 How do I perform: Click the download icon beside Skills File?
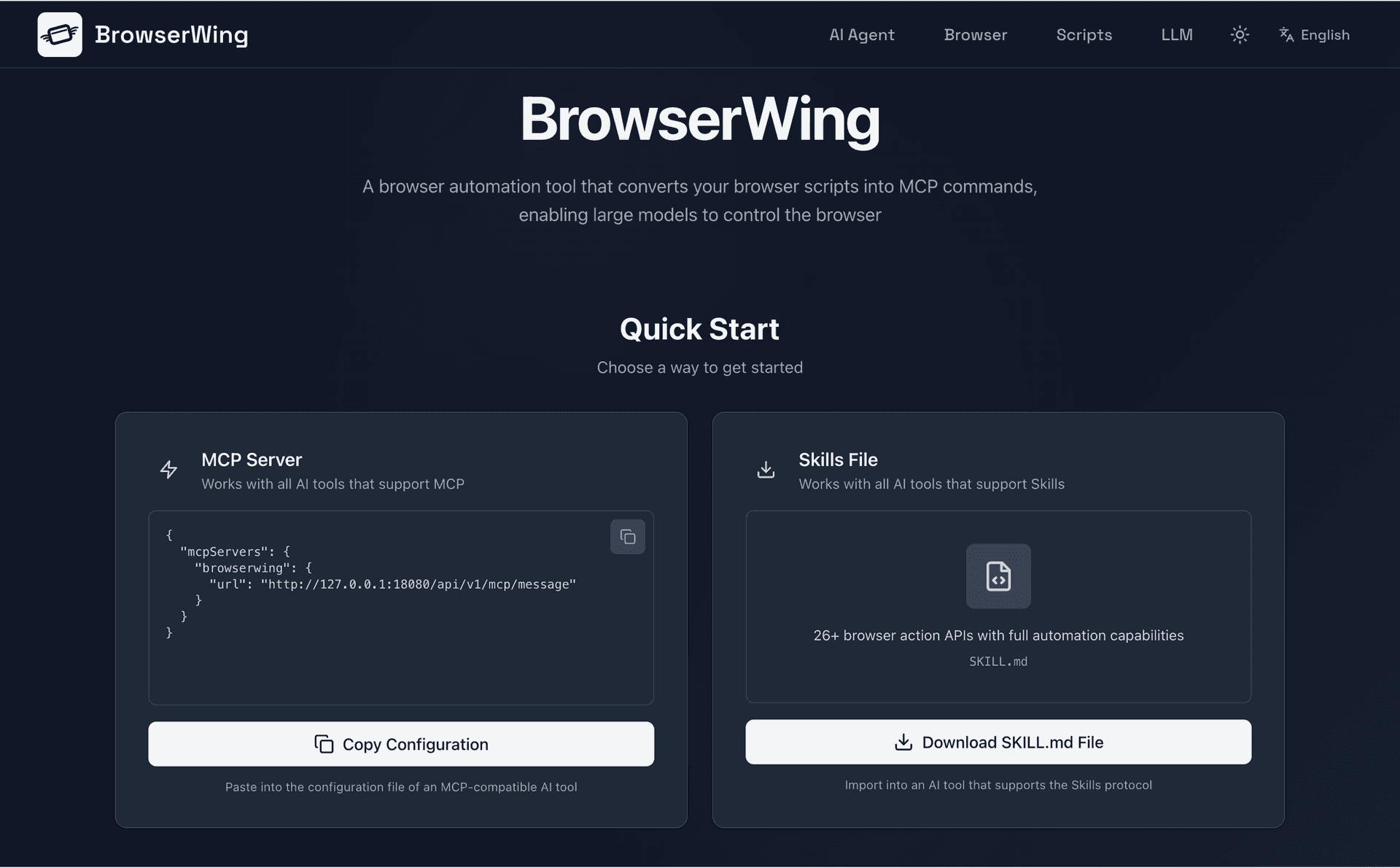[766, 470]
